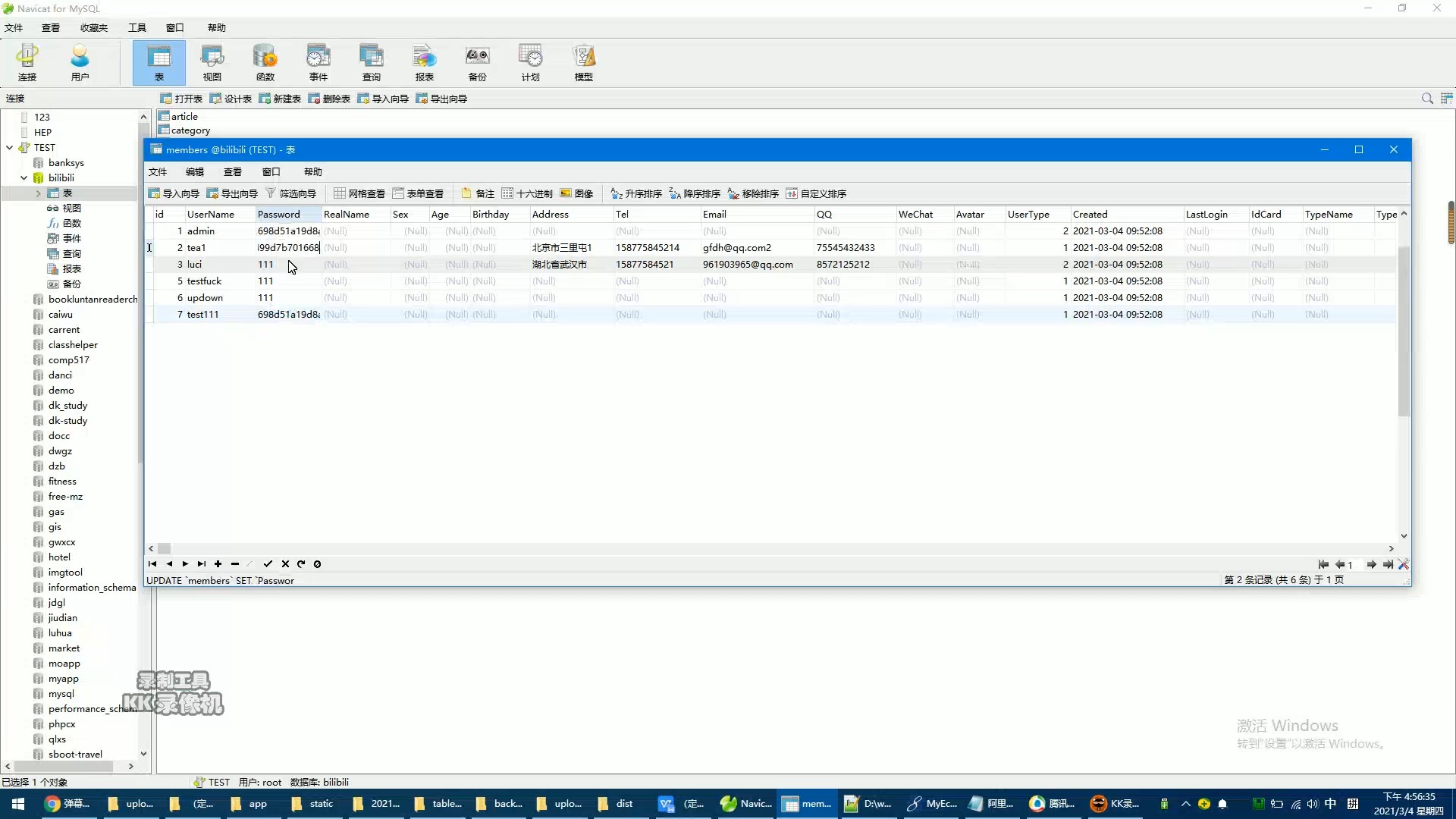Click the 视图 (View) icon in toolbar

pos(212,62)
